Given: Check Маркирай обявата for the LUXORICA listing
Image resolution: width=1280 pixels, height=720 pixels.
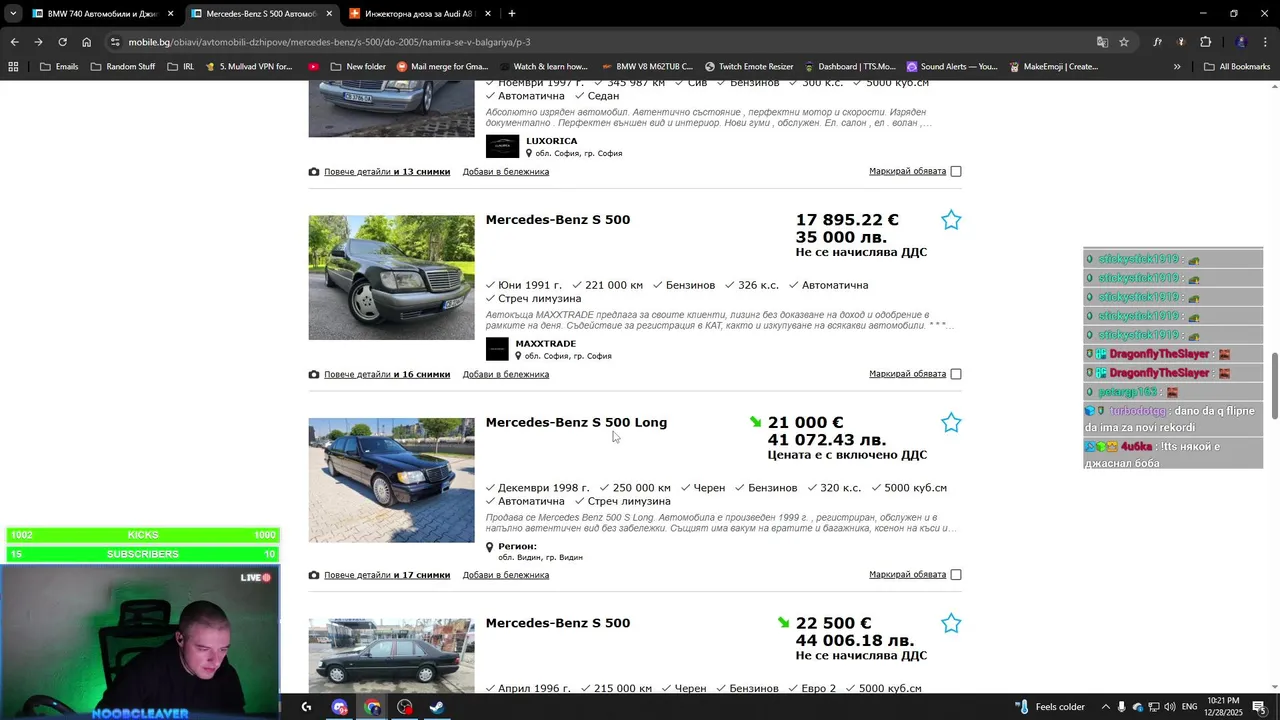Looking at the screenshot, I should tap(956, 171).
